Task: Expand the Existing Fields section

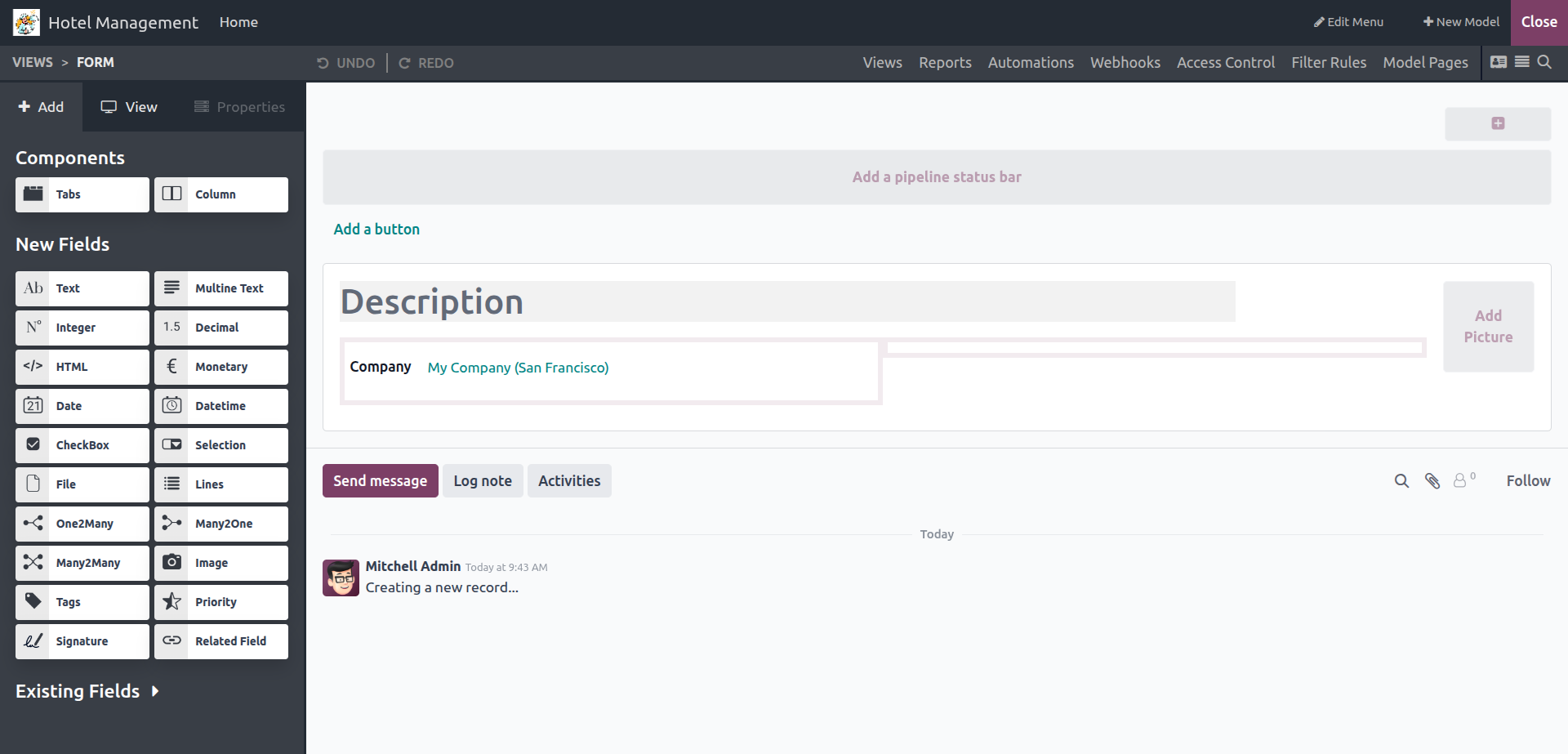Action: (x=87, y=691)
